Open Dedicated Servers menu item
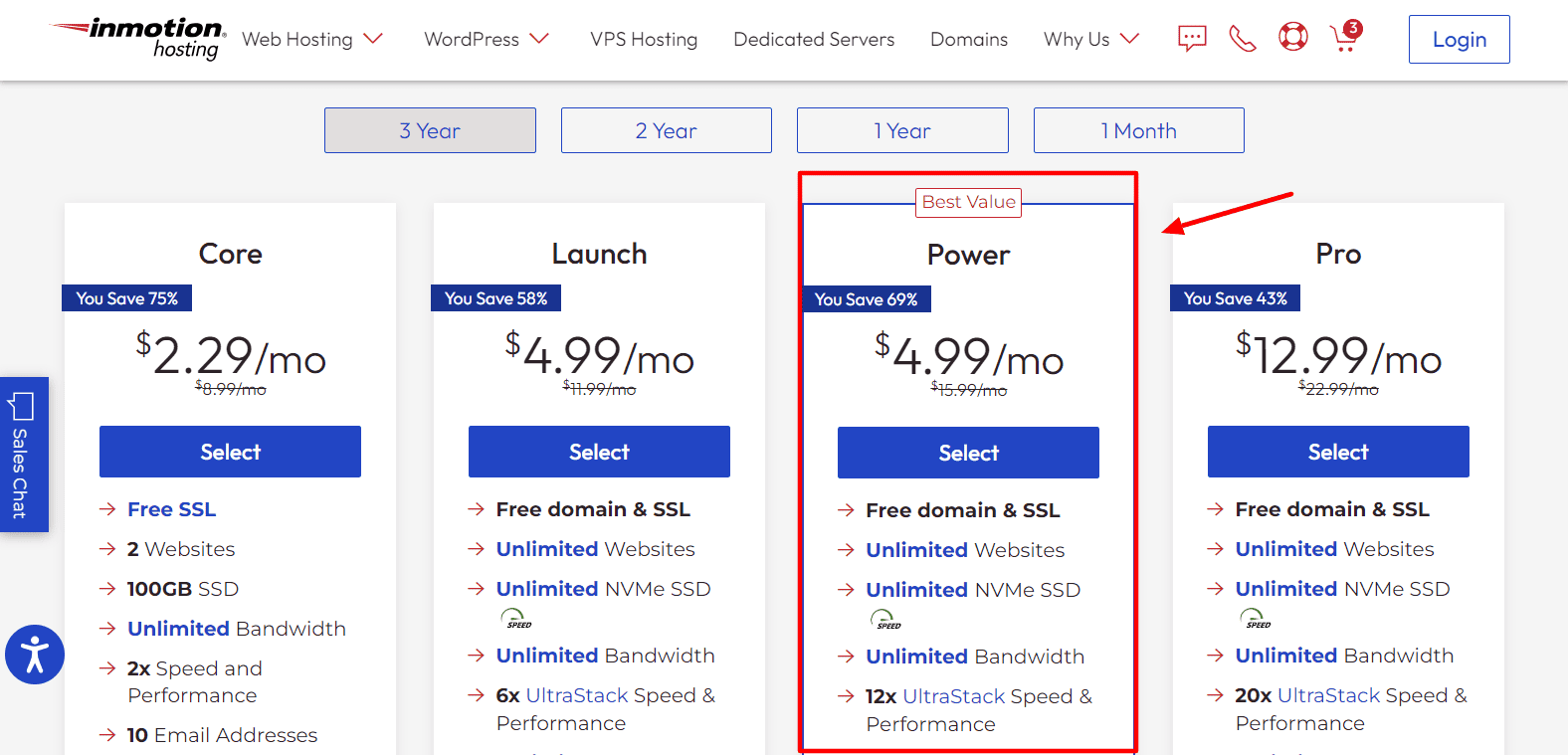The image size is (1568, 755). click(814, 40)
